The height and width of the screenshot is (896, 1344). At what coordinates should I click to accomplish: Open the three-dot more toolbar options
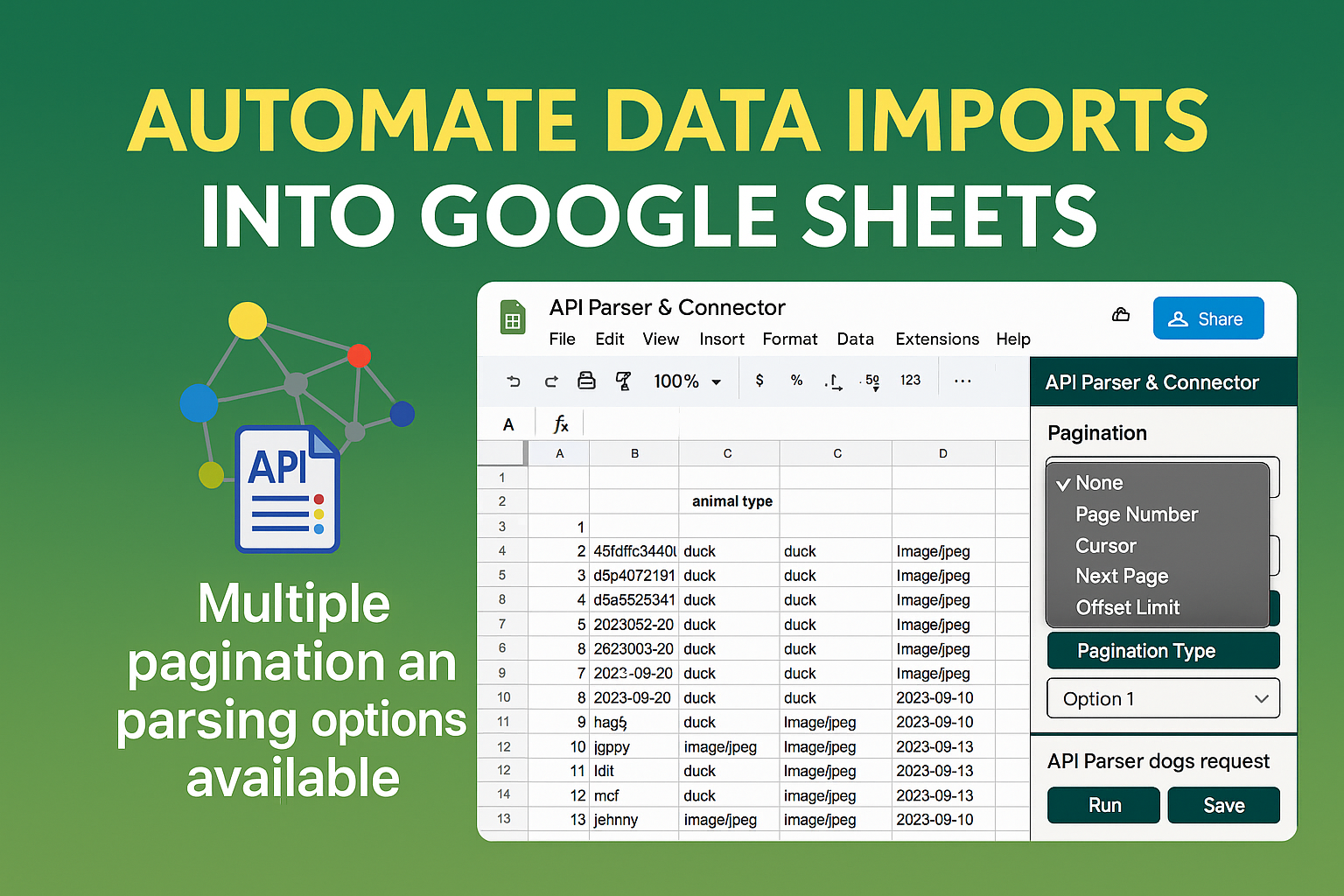point(962,381)
